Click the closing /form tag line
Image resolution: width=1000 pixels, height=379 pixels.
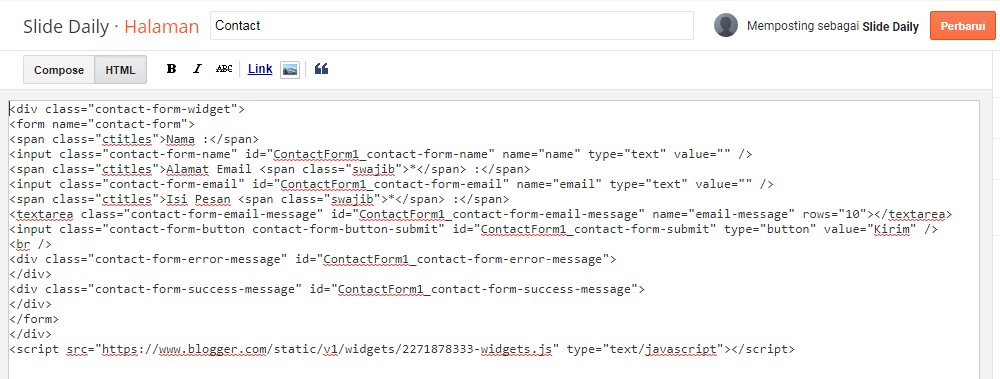pyautogui.click(x=34, y=319)
